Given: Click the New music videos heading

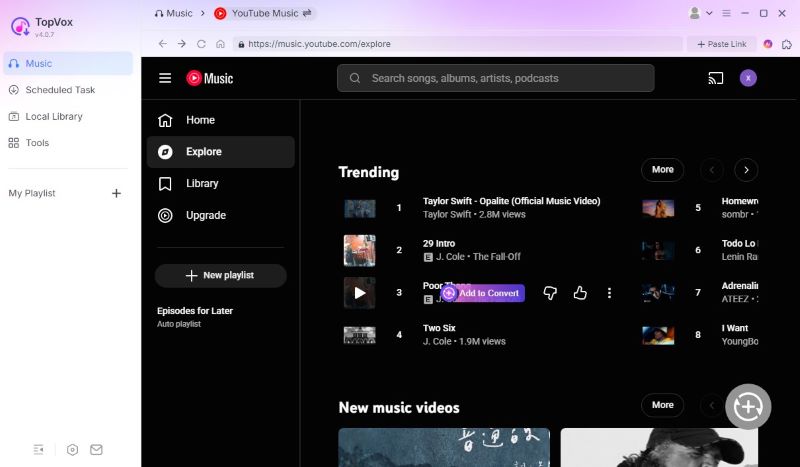Looking at the screenshot, I should [399, 408].
